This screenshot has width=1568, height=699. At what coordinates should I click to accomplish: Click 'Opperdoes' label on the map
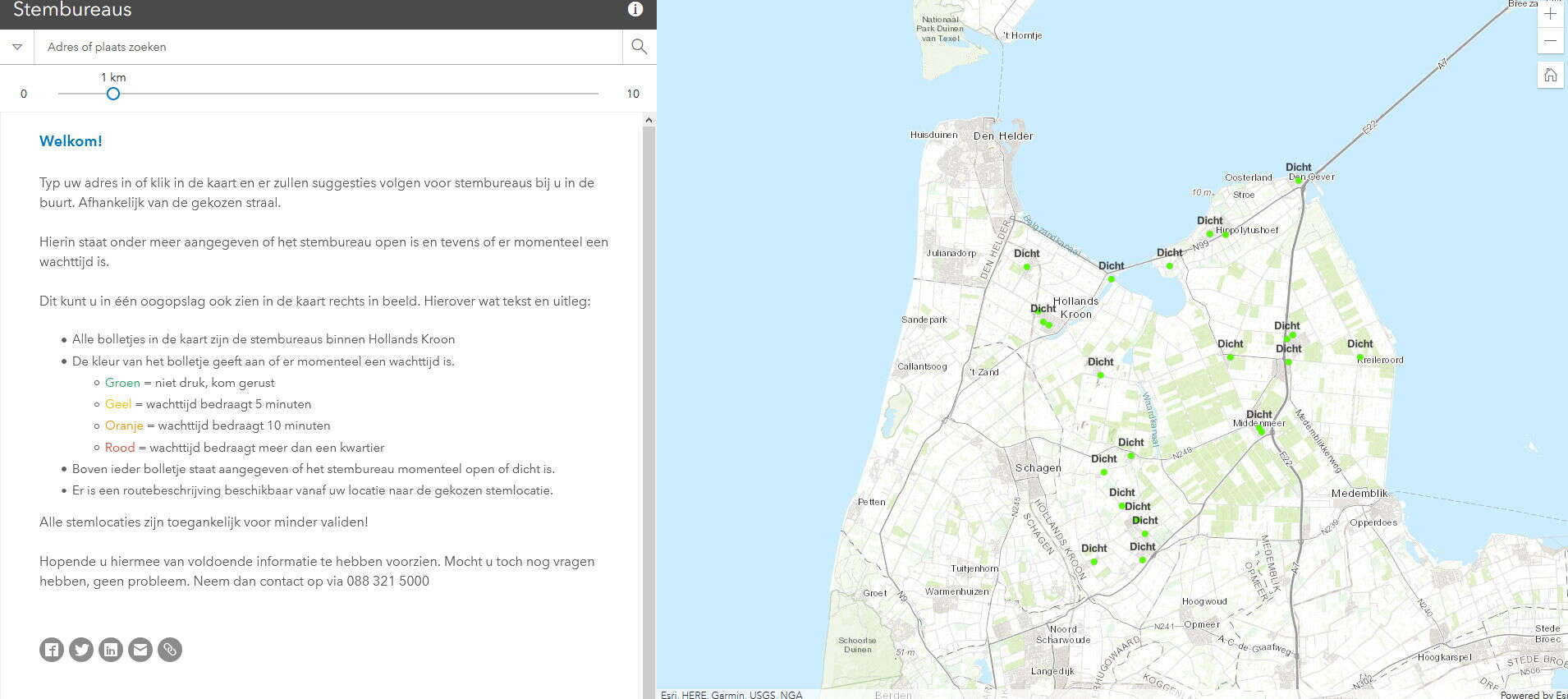(x=1373, y=522)
